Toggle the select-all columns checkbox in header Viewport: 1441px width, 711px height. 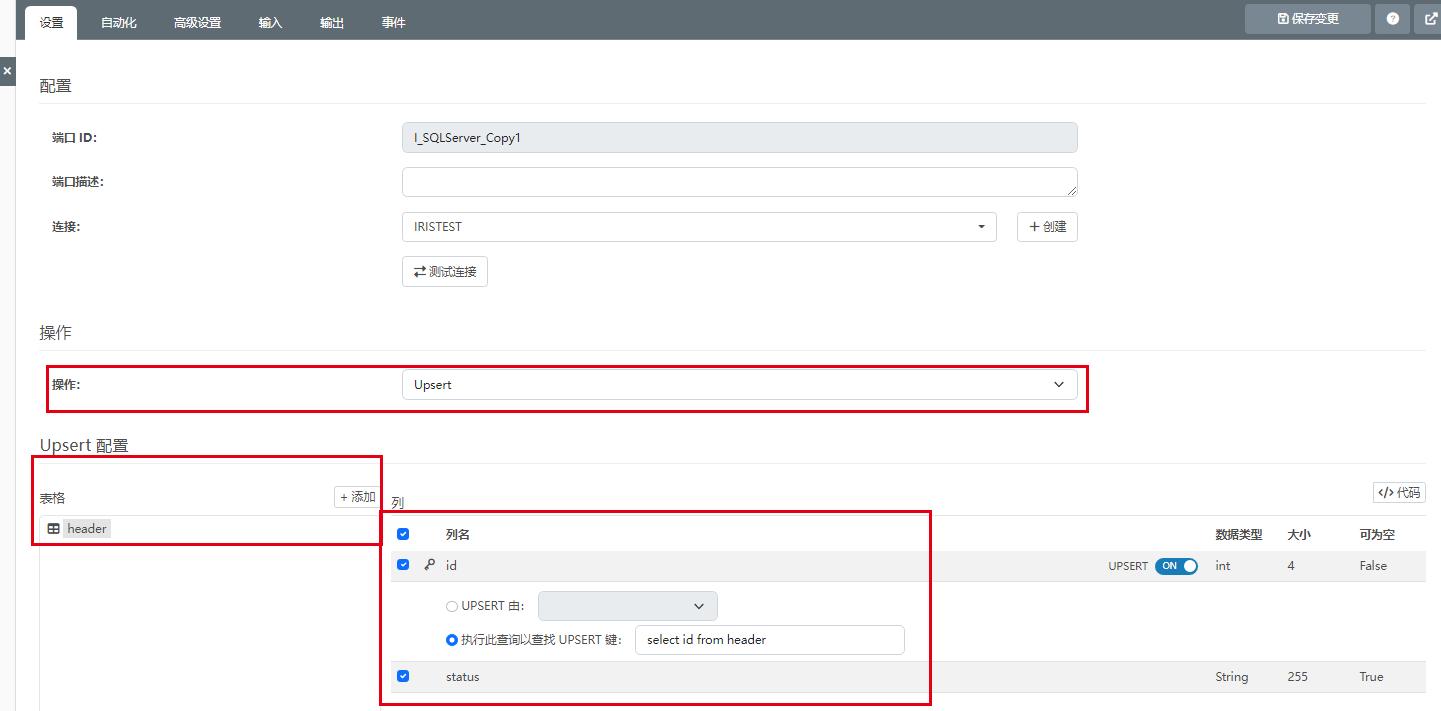coord(403,534)
